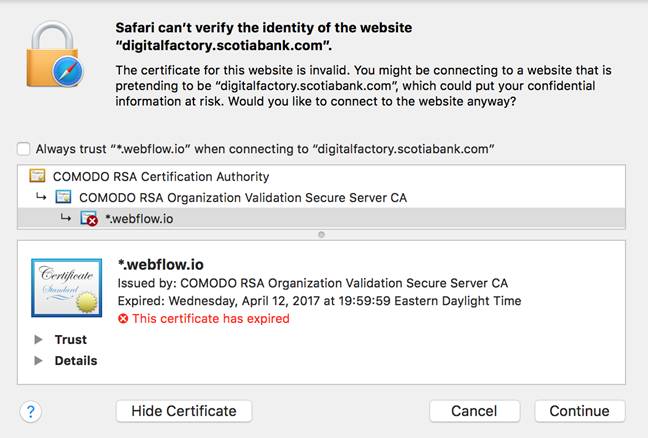Open help with the question mark button
The width and height of the screenshot is (648, 438).
pos(31,412)
